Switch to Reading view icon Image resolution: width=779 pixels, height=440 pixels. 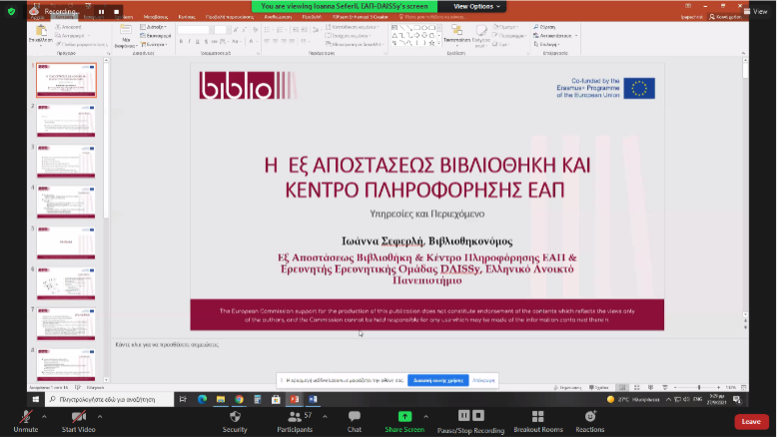(x=652, y=388)
